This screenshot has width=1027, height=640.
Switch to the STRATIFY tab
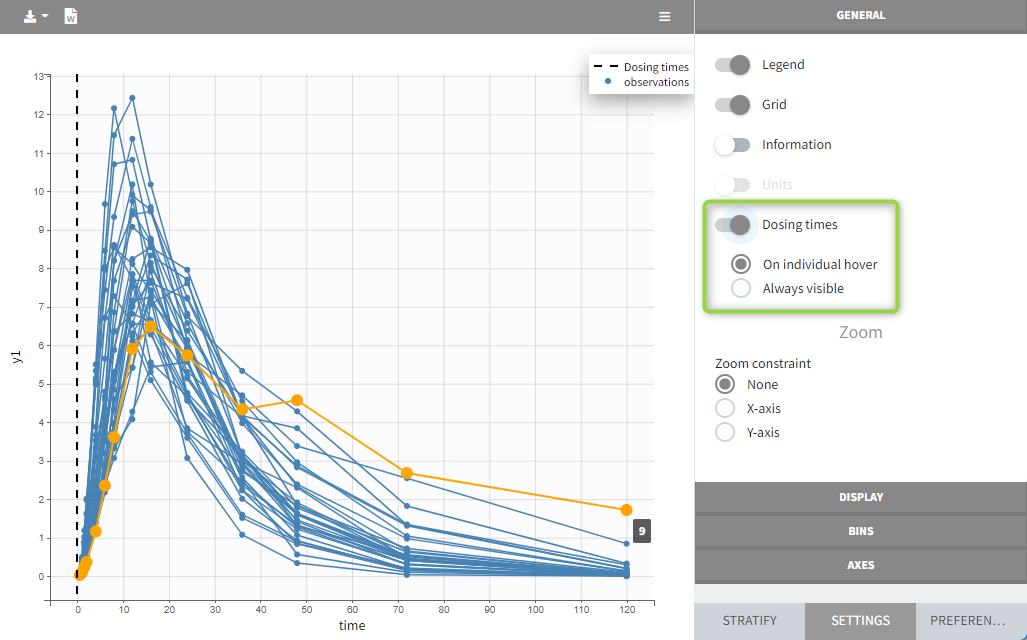749,621
